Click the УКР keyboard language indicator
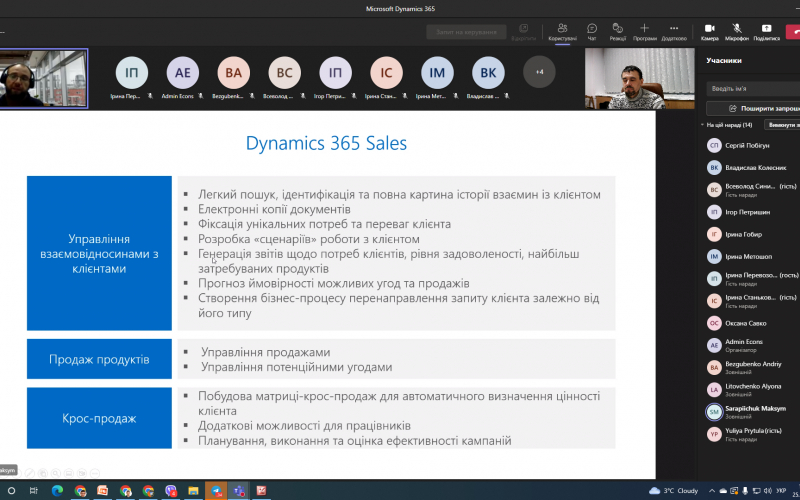The height and width of the screenshot is (500, 800). (x=781, y=491)
